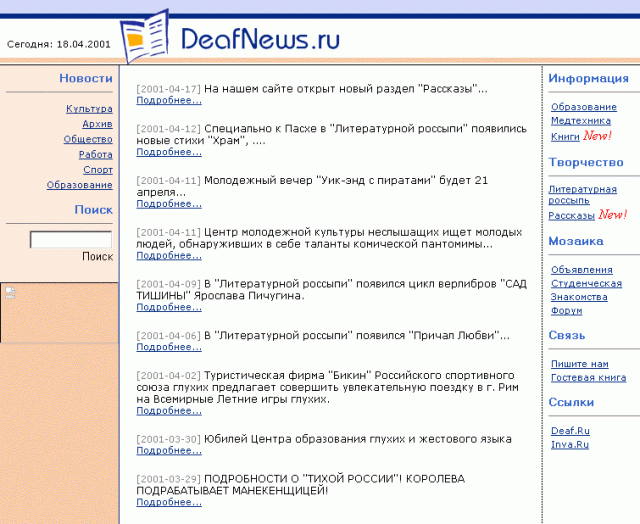Open the Культура news section
The width and height of the screenshot is (640, 524).
[89, 109]
